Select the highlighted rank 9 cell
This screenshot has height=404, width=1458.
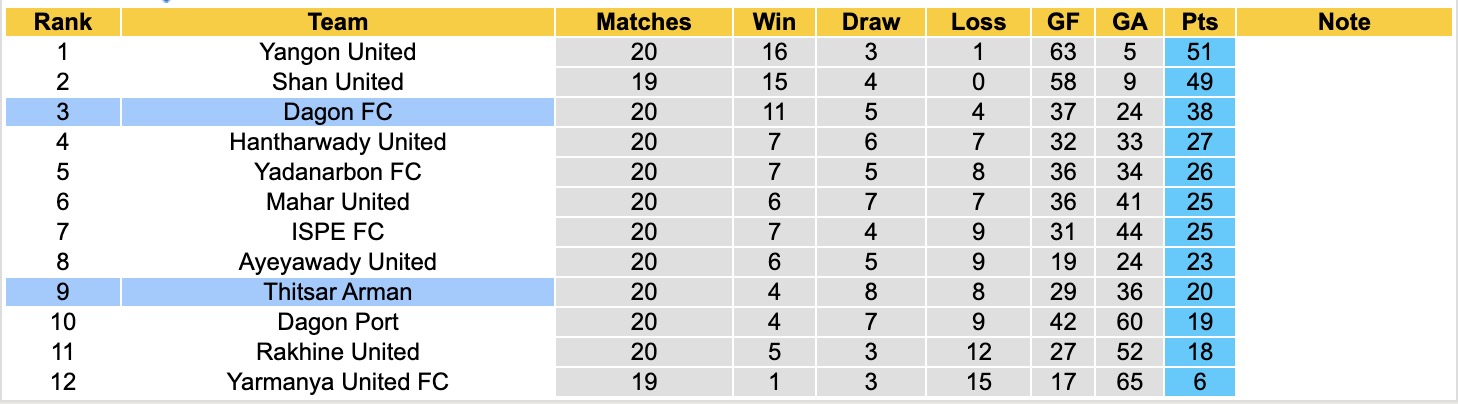pyautogui.click(x=63, y=292)
